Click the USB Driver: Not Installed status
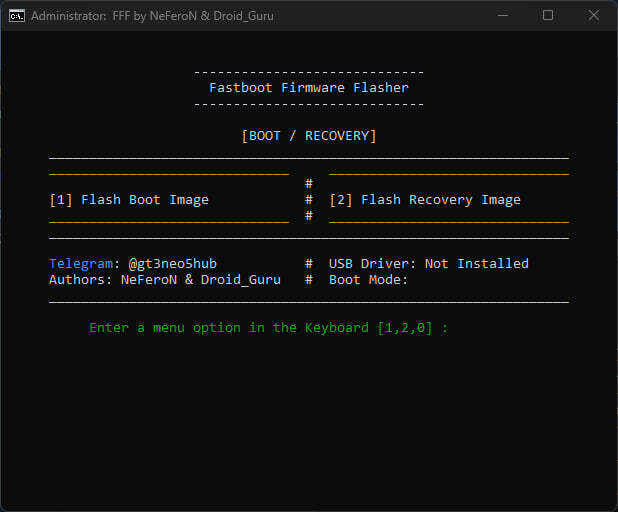 point(429,264)
